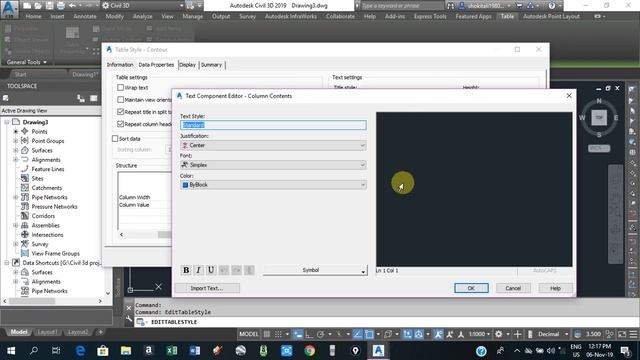Screen dimensions: 640x360
Task: Toggle Bold formatting in Text Component Editor
Action: pos(186,270)
